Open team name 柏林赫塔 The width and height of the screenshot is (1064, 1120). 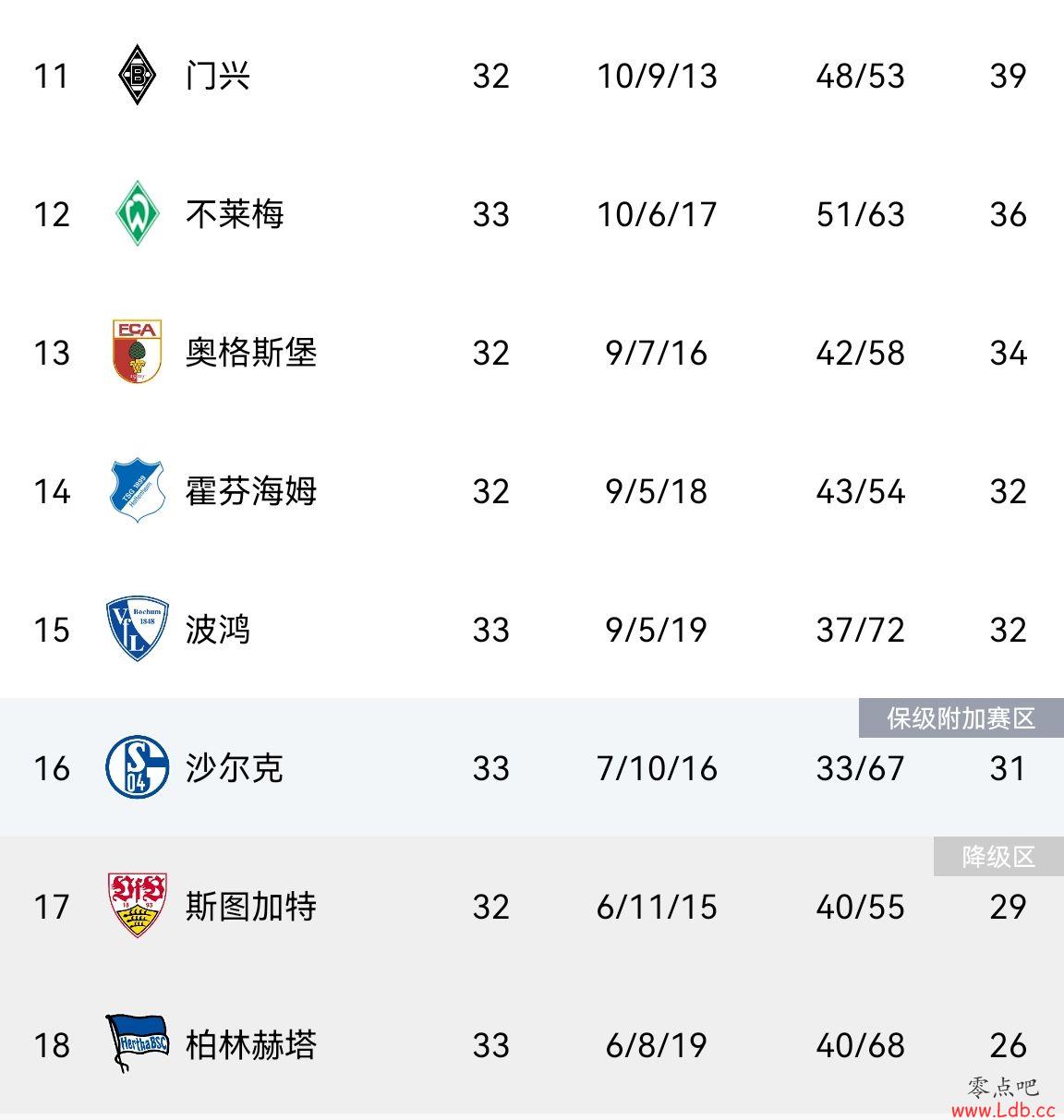(251, 1045)
